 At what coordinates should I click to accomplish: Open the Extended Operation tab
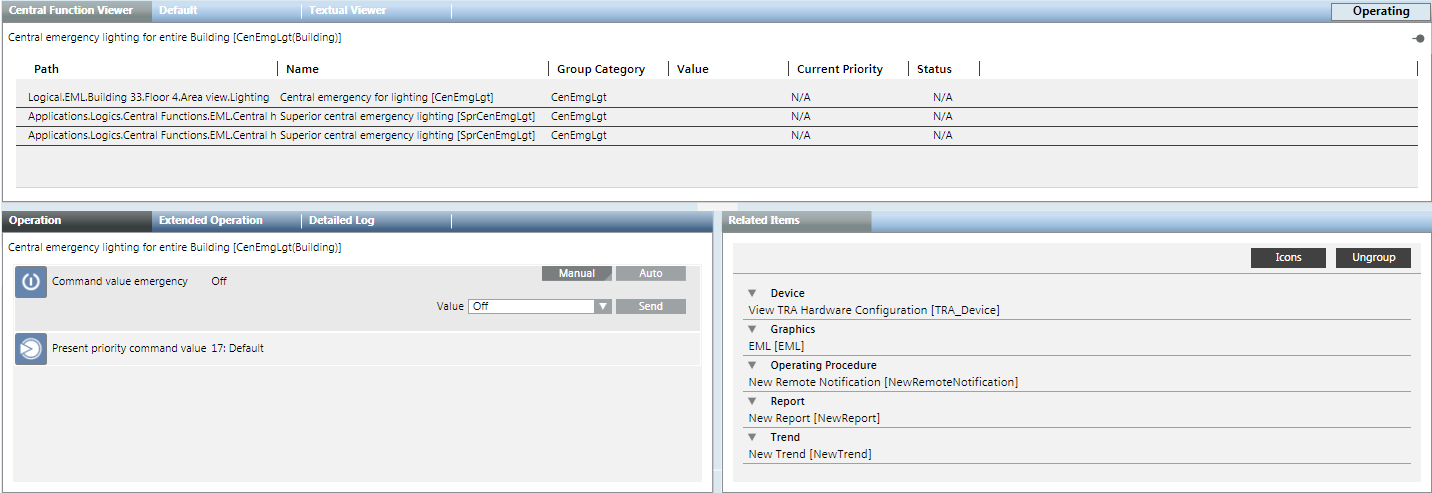[211, 221]
